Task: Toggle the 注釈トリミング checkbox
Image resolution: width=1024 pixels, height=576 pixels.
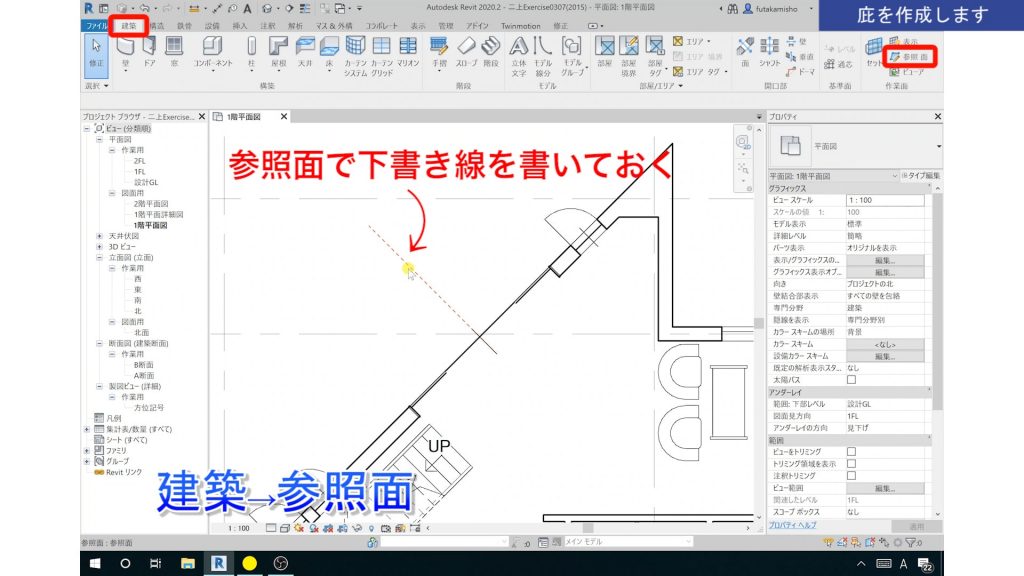Action: point(852,475)
